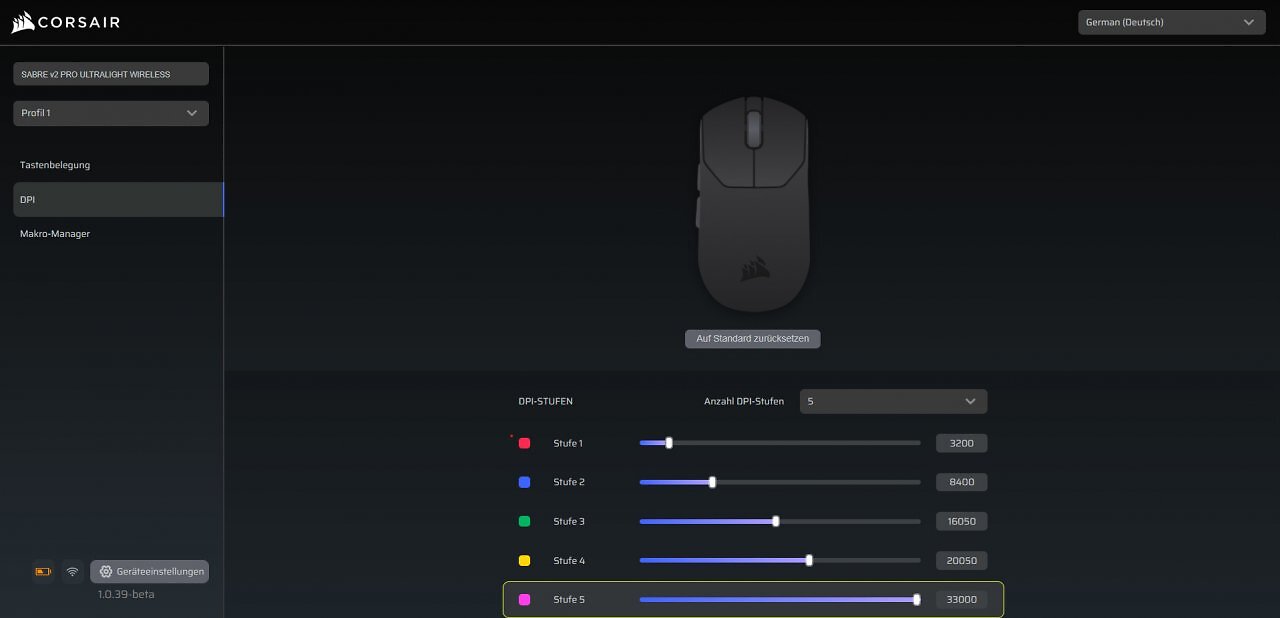
Task: Click the Stufe 4 DPI slider handle
Action: 809,560
